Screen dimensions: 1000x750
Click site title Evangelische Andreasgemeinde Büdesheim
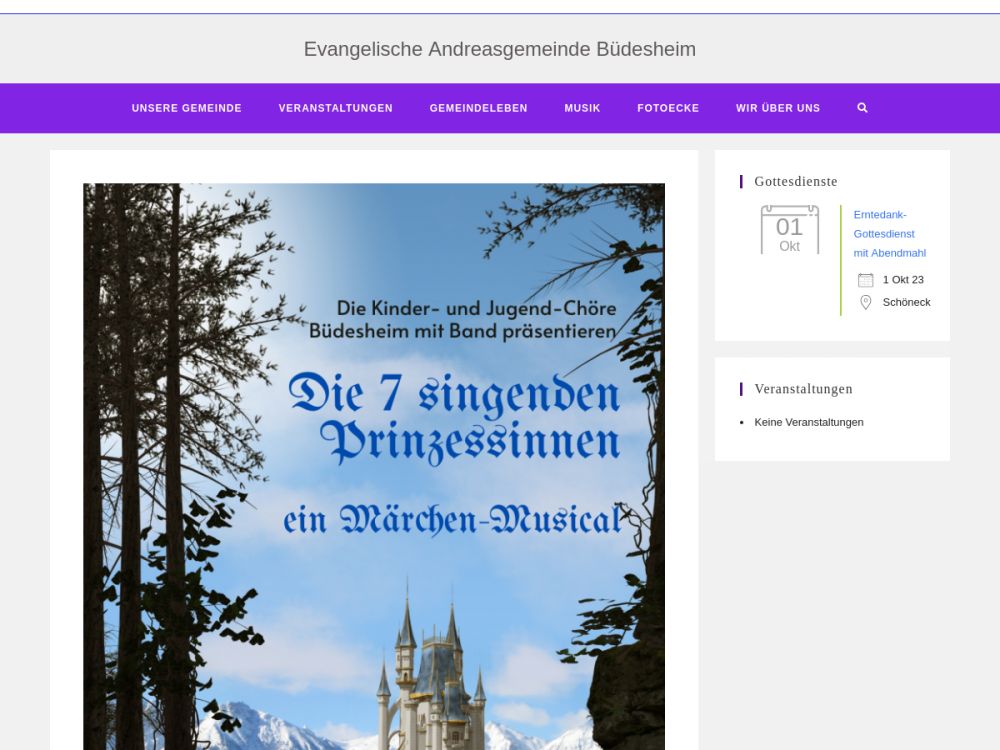coord(500,49)
